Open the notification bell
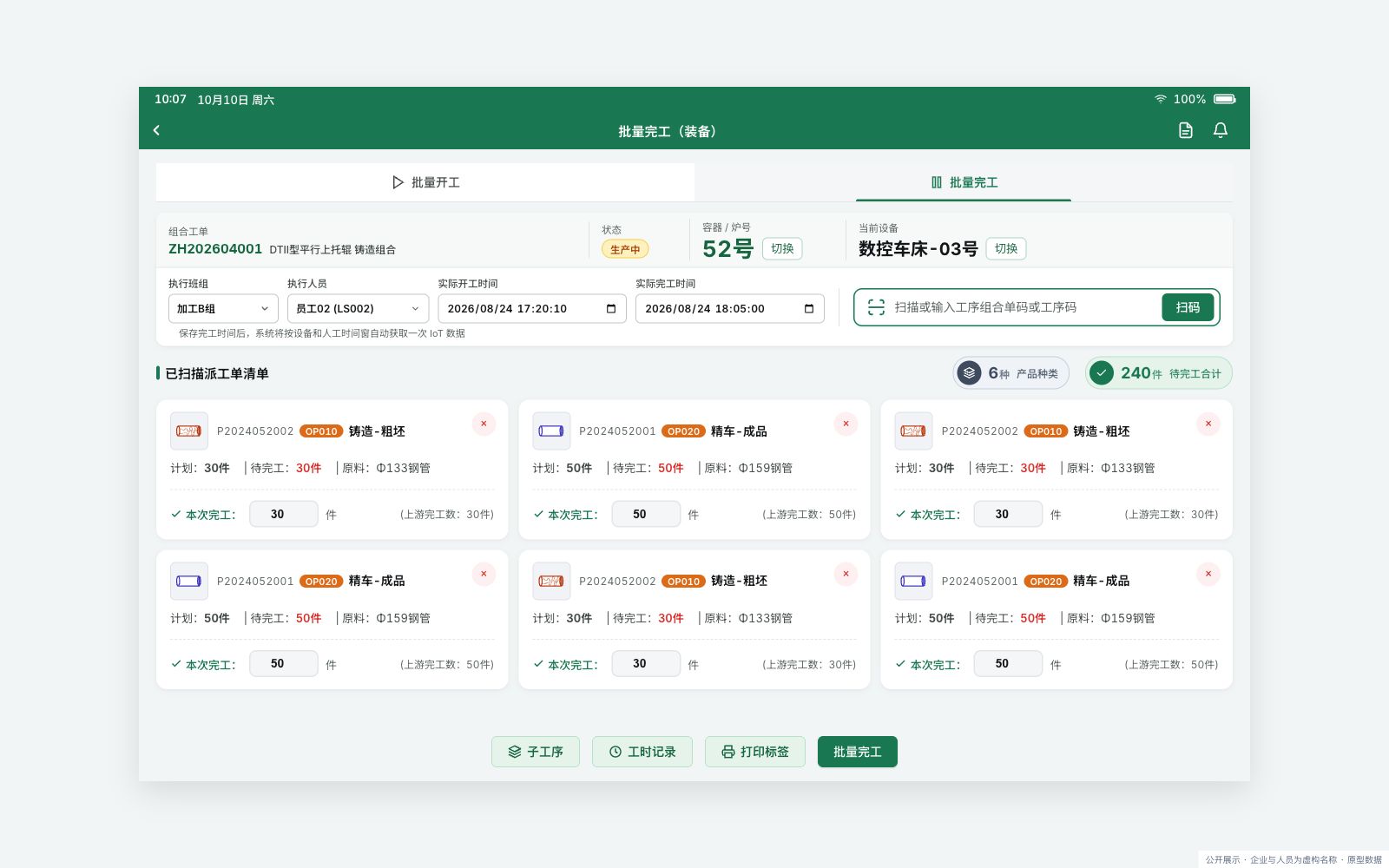1389x868 pixels. [x=1220, y=130]
